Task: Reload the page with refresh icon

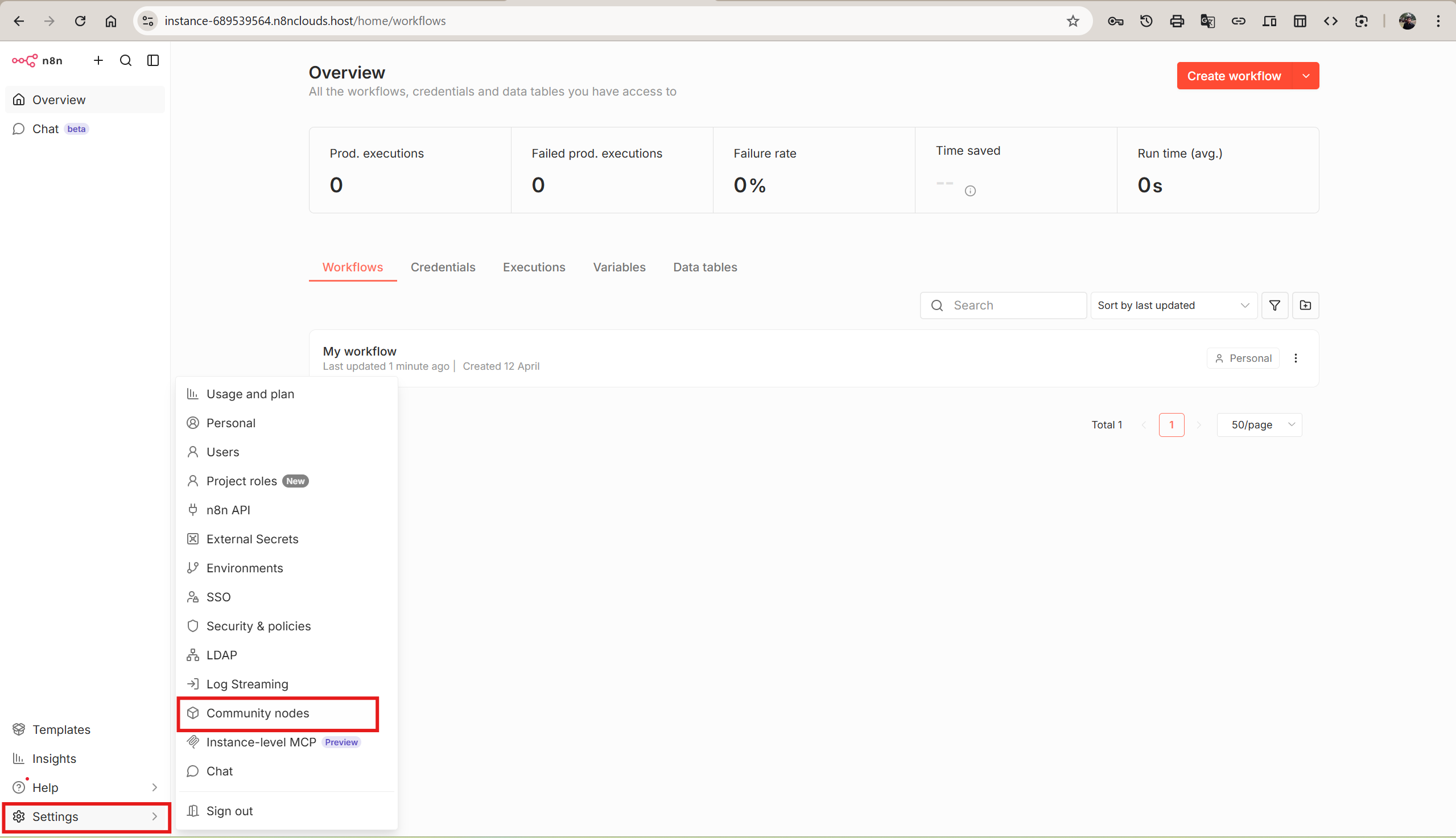Action: pyautogui.click(x=80, y=21)
